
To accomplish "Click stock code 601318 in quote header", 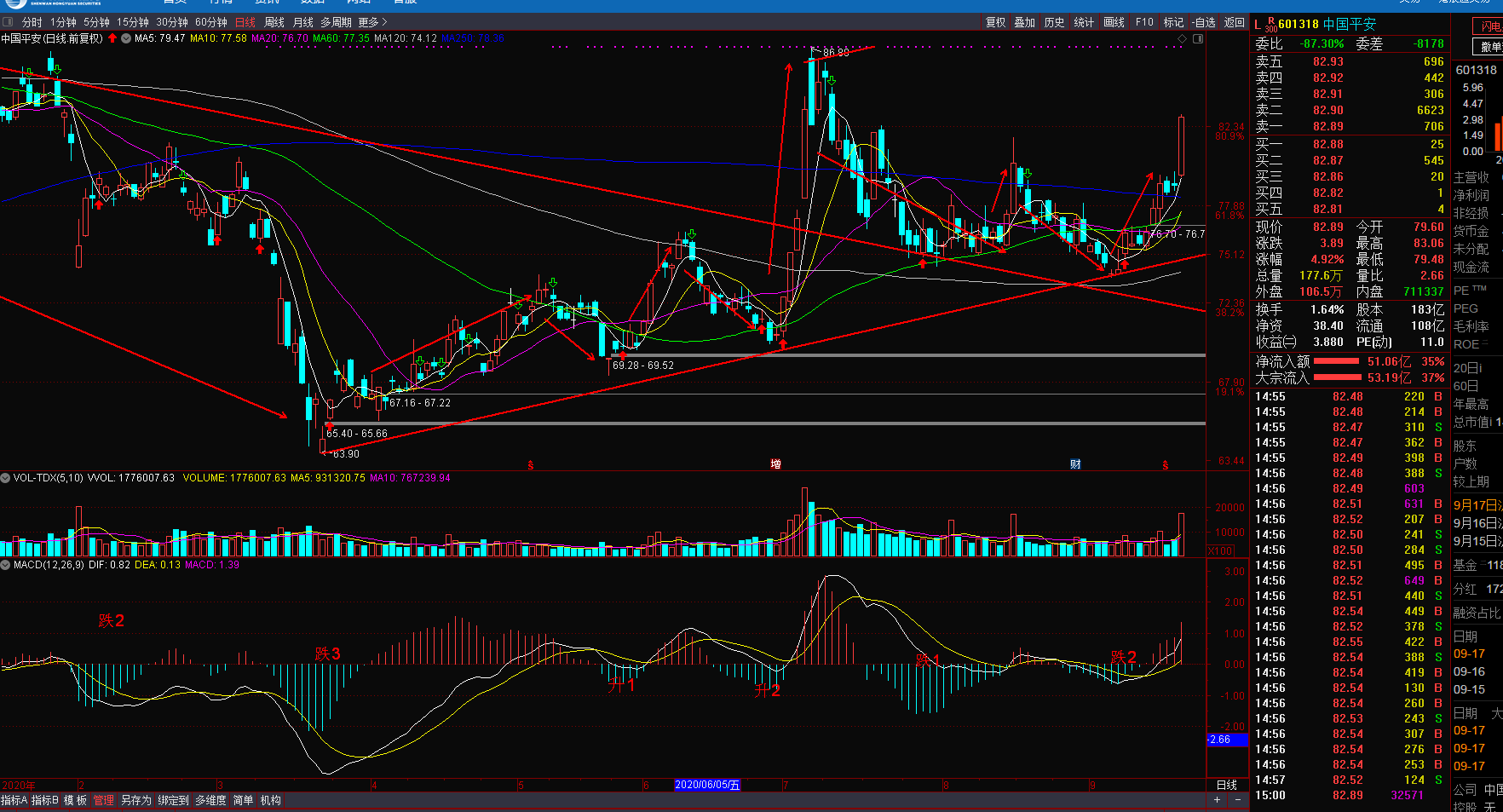I will click(x=1299, y=25).
